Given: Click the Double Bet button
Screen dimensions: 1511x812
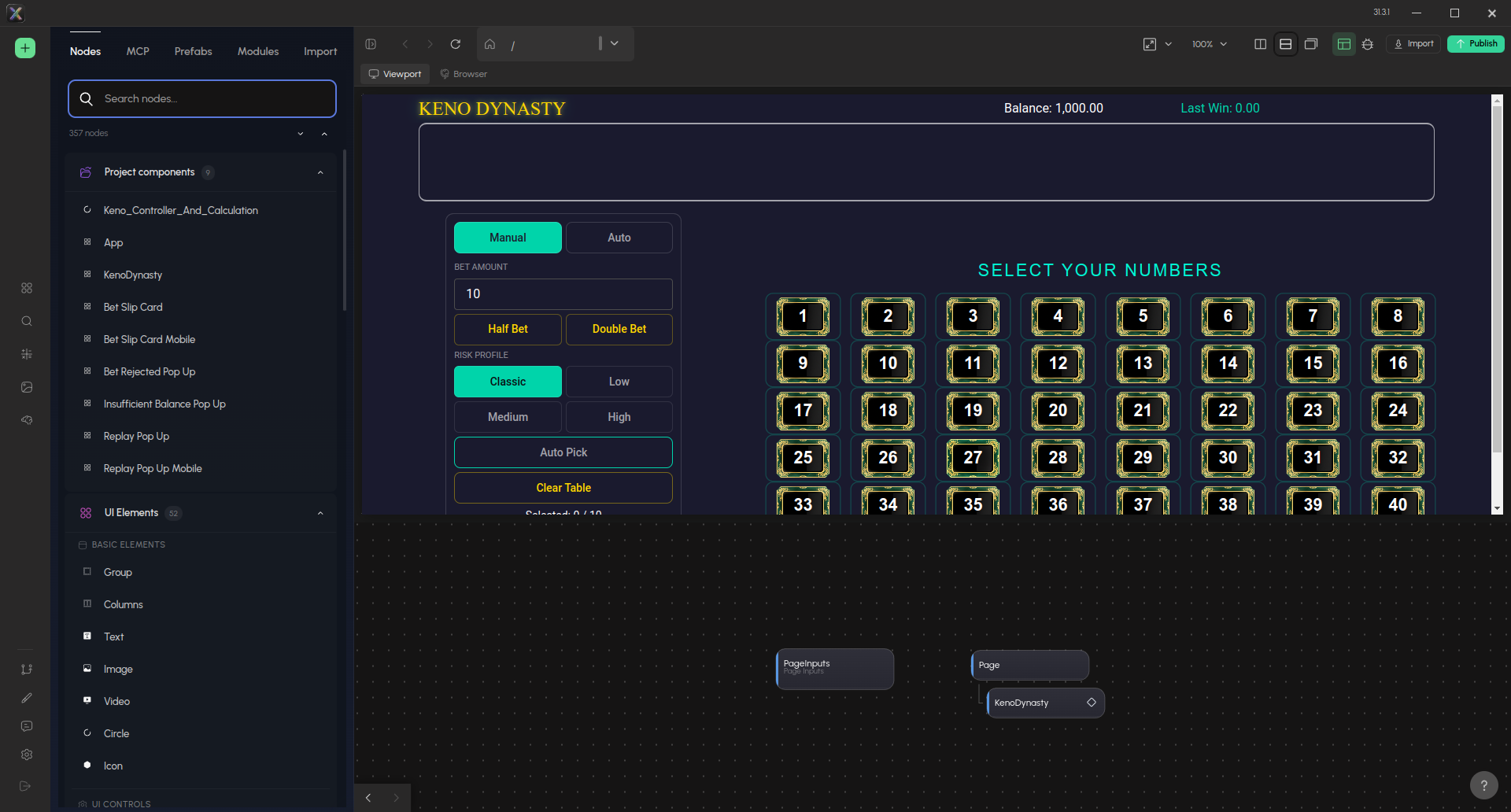Looking at the screenshot, I should click(619, 329).
